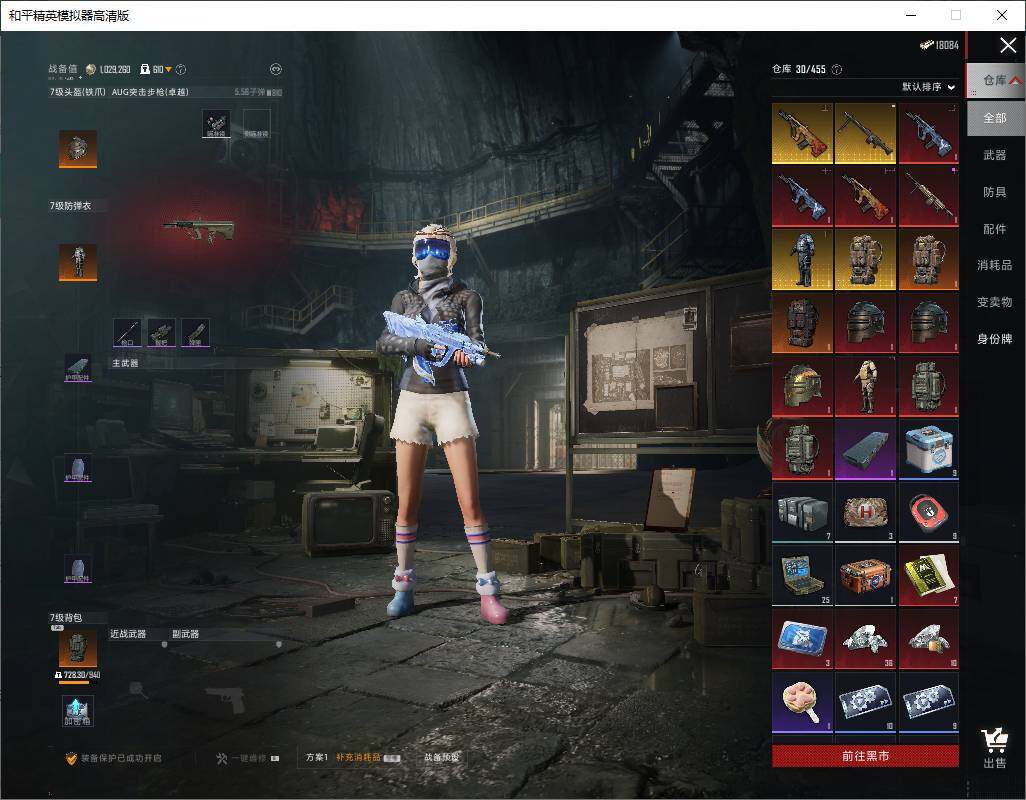The width and height of the screenshot is (1026, 800).
Task: Click the equipped AUG rifle image
Action: (198, 230)
